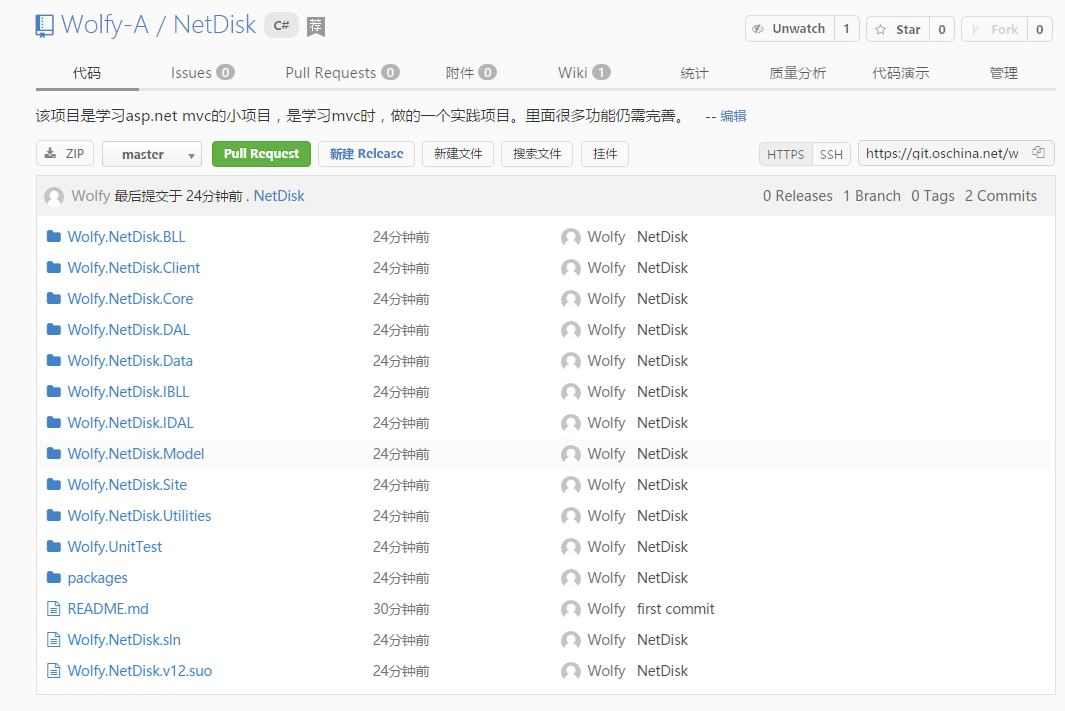Select SSH clone protocol
The height and width of the screenshot is (711, 1065).
(x=831, y=154)
